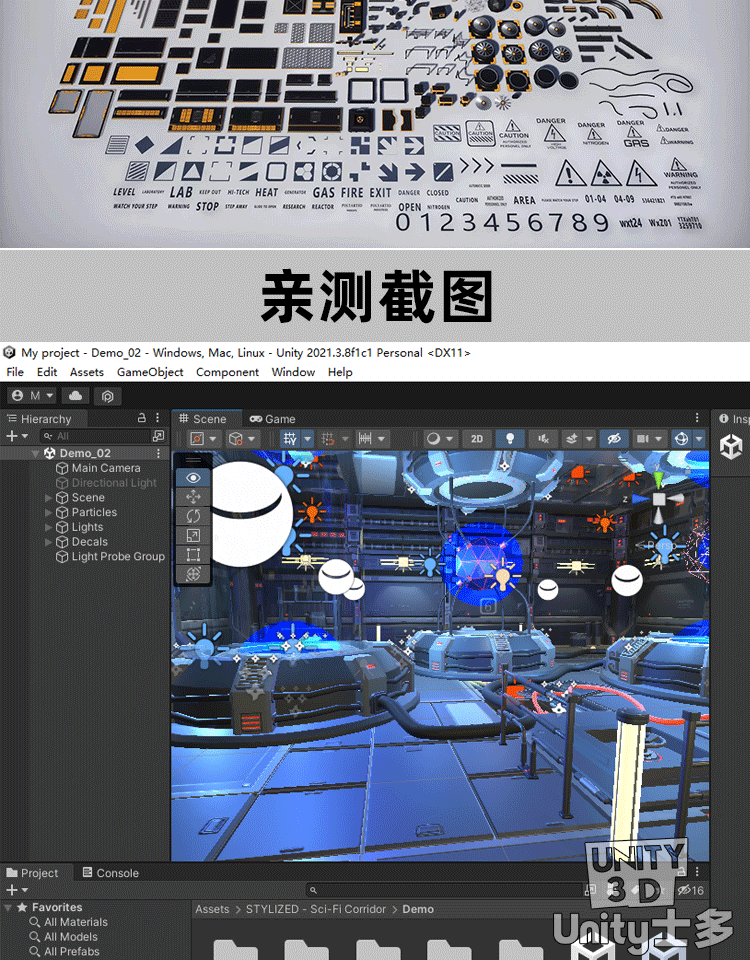This screenshot has width=750, height=960.
Task: Select the Transform tool in Scene overlay
Action: point(193,574)
